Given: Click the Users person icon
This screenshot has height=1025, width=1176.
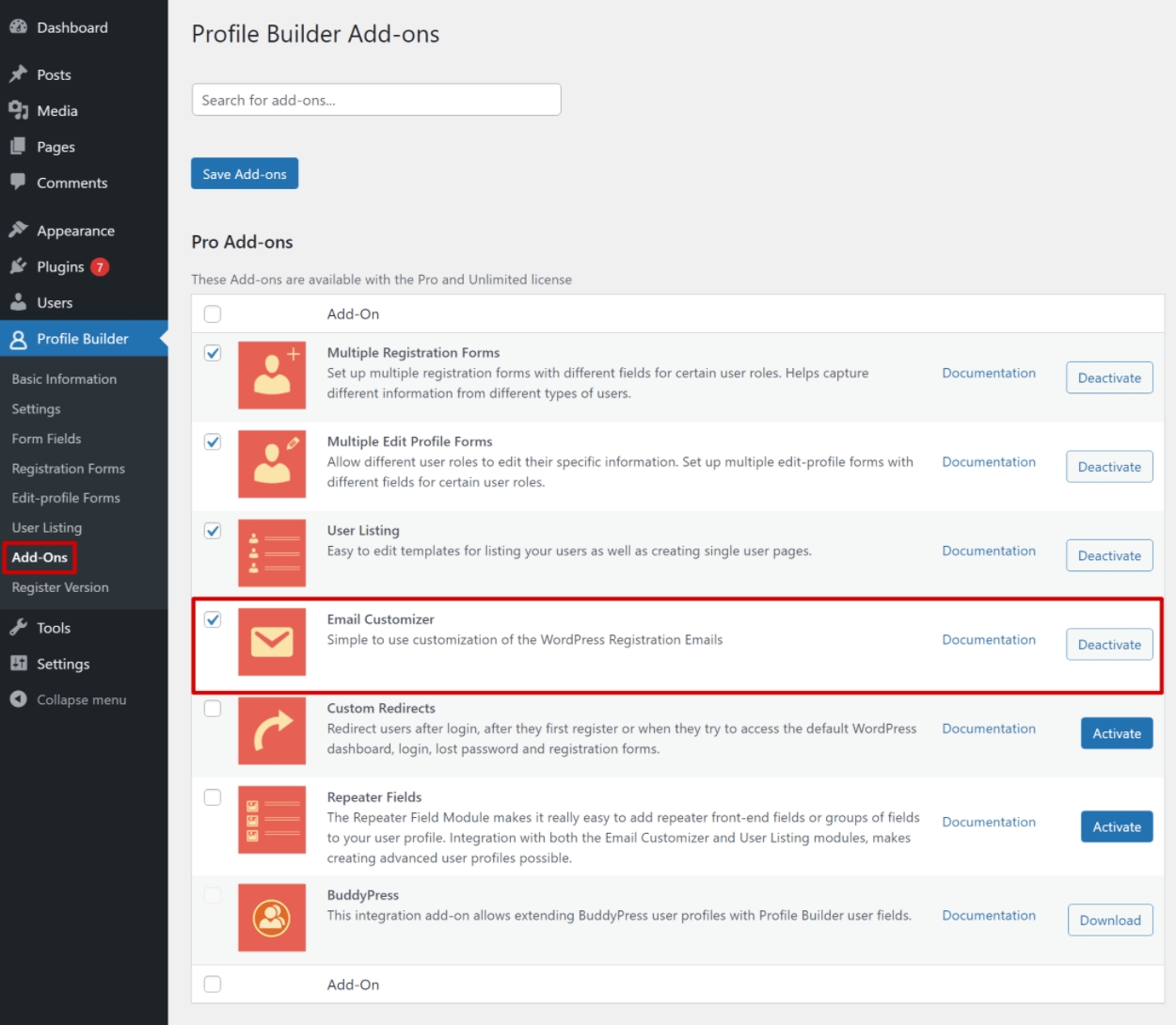Looking at the screenshot, I should pos(18,302).
